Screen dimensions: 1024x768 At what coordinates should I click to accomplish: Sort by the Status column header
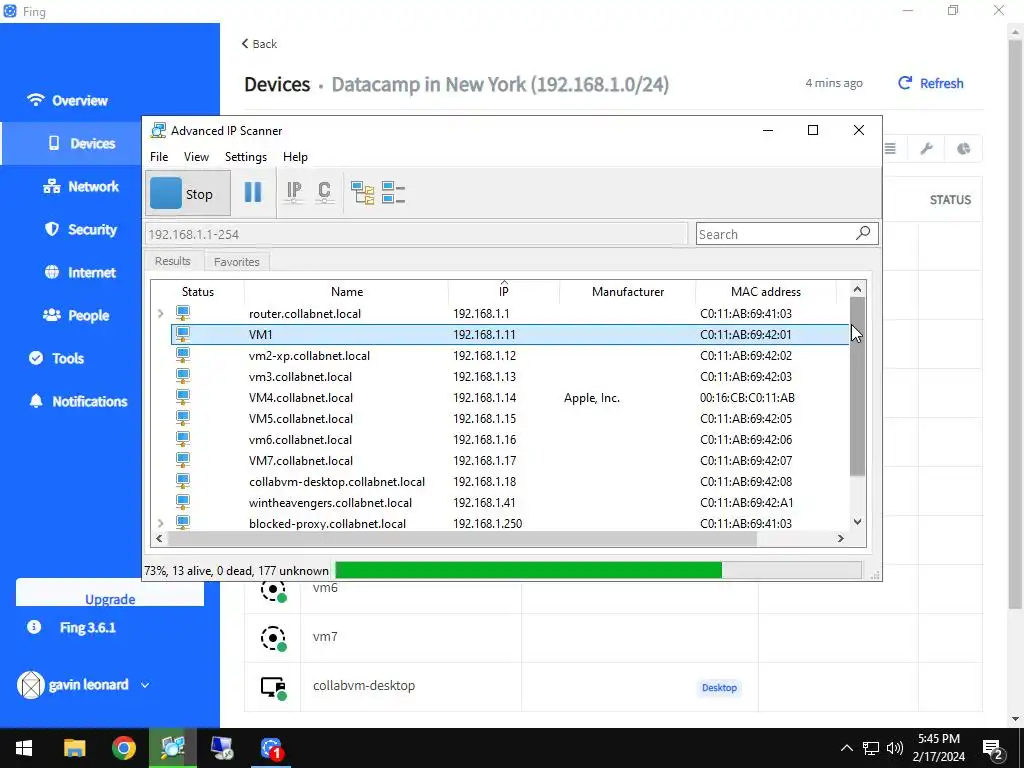pyautogui.click(x=198, y=292)
